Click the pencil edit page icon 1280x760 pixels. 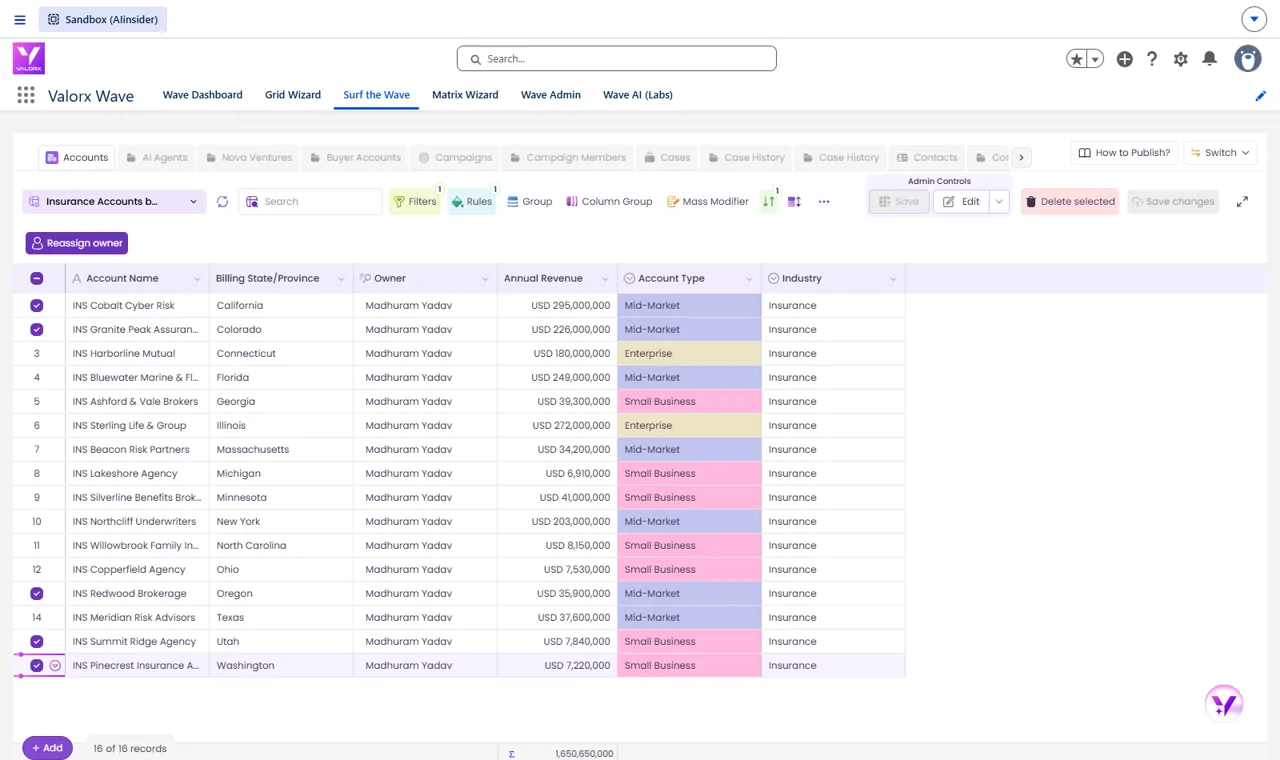coord(1261,96)
